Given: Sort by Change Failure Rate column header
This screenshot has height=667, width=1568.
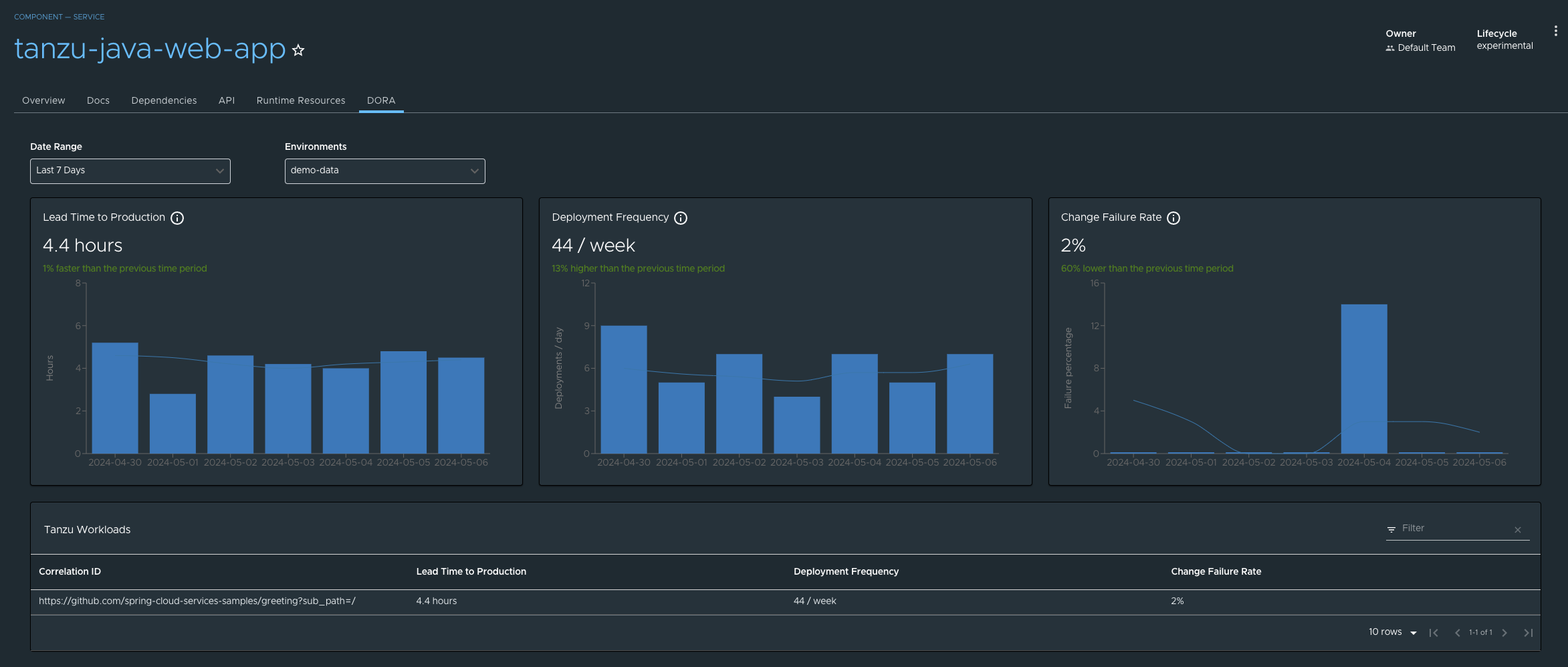Looking at the screenshot, I should point(1216,572).
